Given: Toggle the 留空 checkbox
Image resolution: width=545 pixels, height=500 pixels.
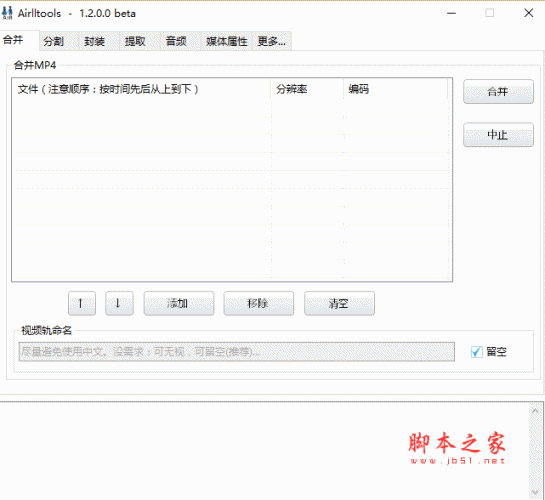Looking at the screenshot, I should pyautogui.click(x=477, y=352).
